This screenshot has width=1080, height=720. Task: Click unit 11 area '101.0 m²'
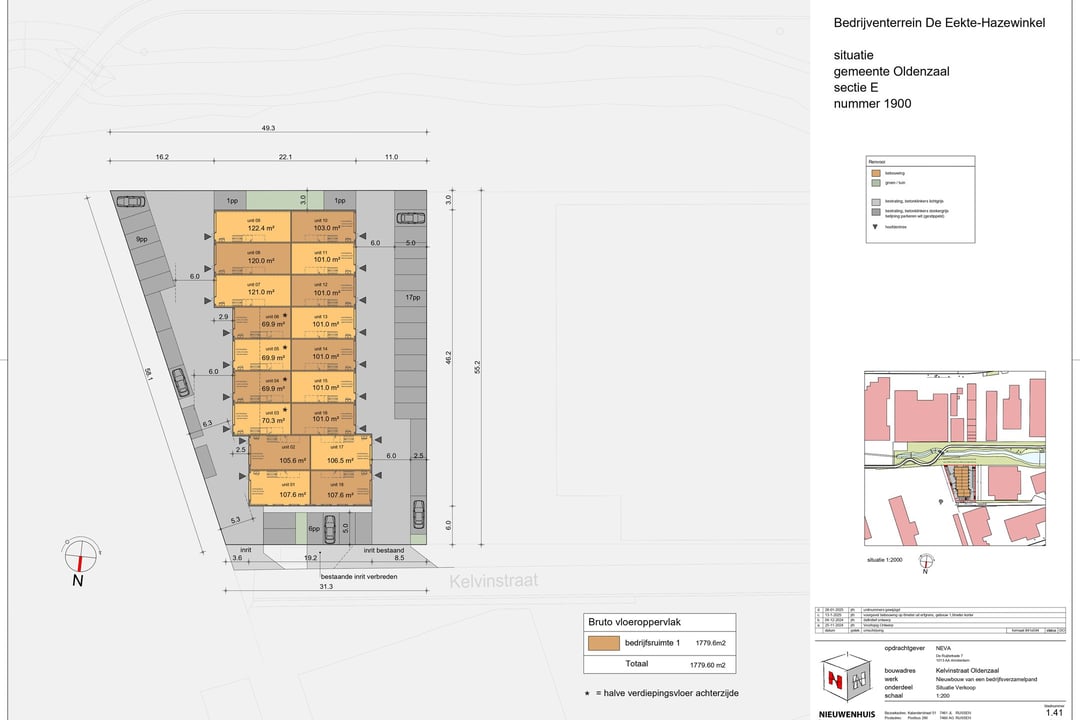326,260
